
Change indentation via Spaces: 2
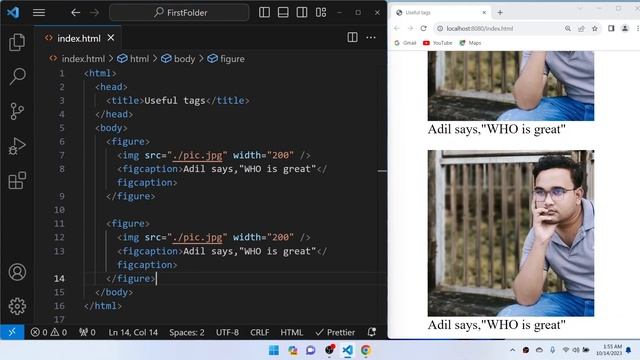point(187,332)
